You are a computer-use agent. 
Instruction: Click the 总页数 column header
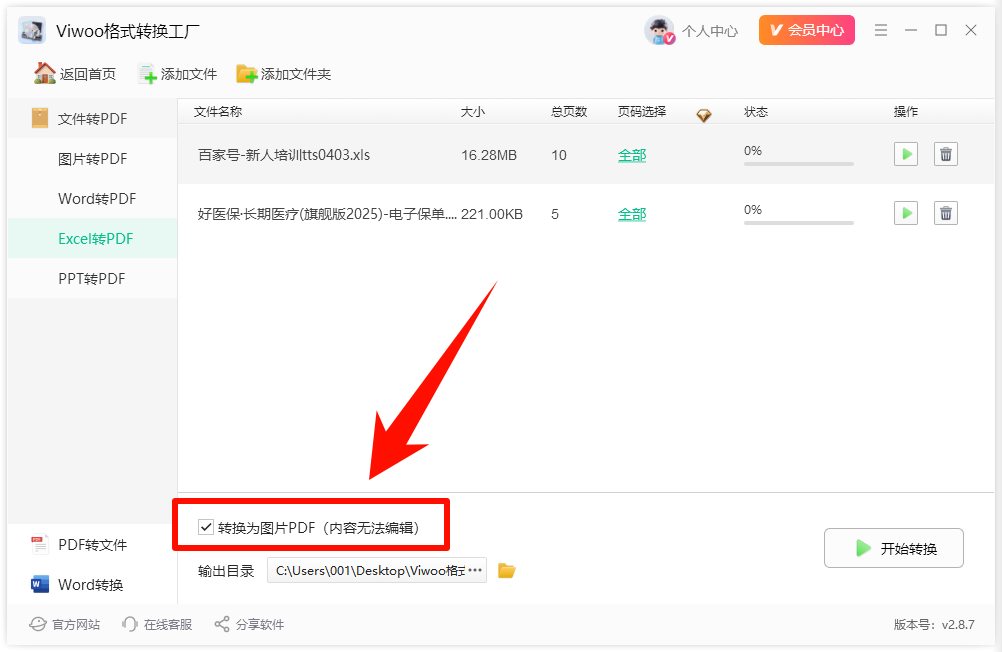[569, 112]
